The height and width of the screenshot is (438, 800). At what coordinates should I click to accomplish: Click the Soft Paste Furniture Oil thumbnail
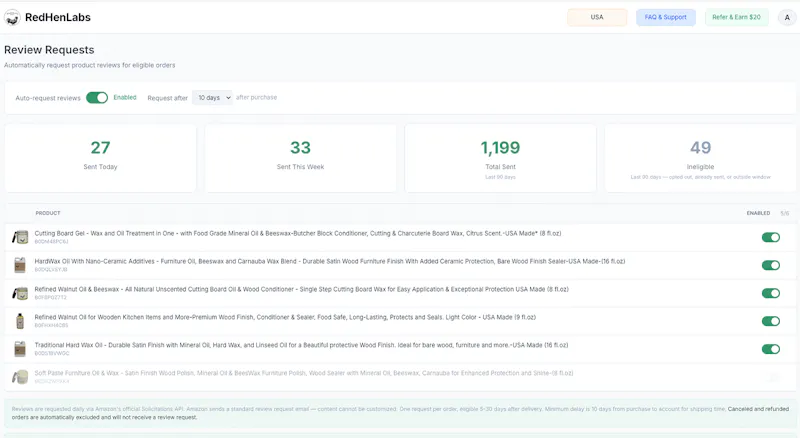[20, 377]
